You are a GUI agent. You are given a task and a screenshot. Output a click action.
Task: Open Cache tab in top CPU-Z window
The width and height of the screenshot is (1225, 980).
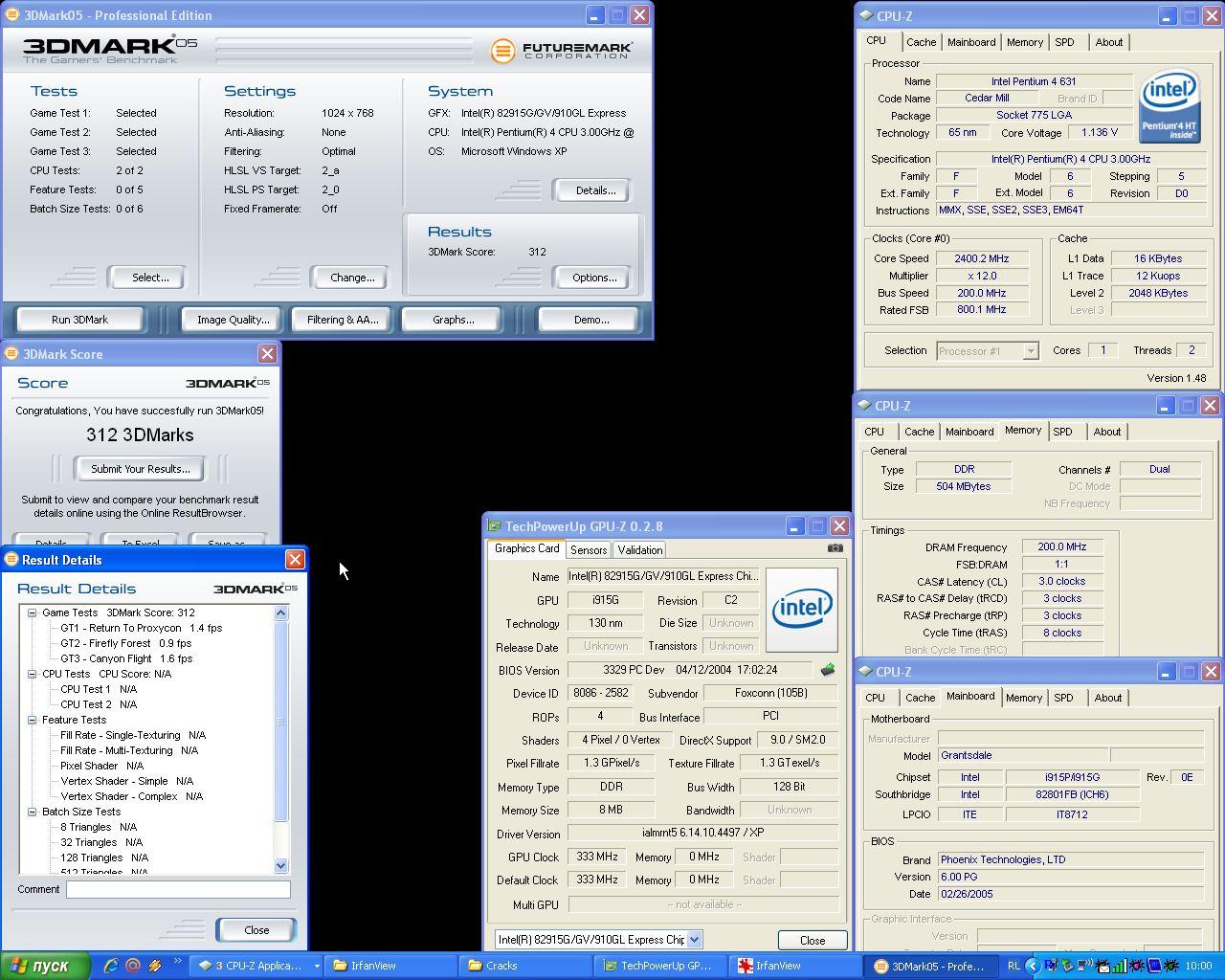point(921,42)
